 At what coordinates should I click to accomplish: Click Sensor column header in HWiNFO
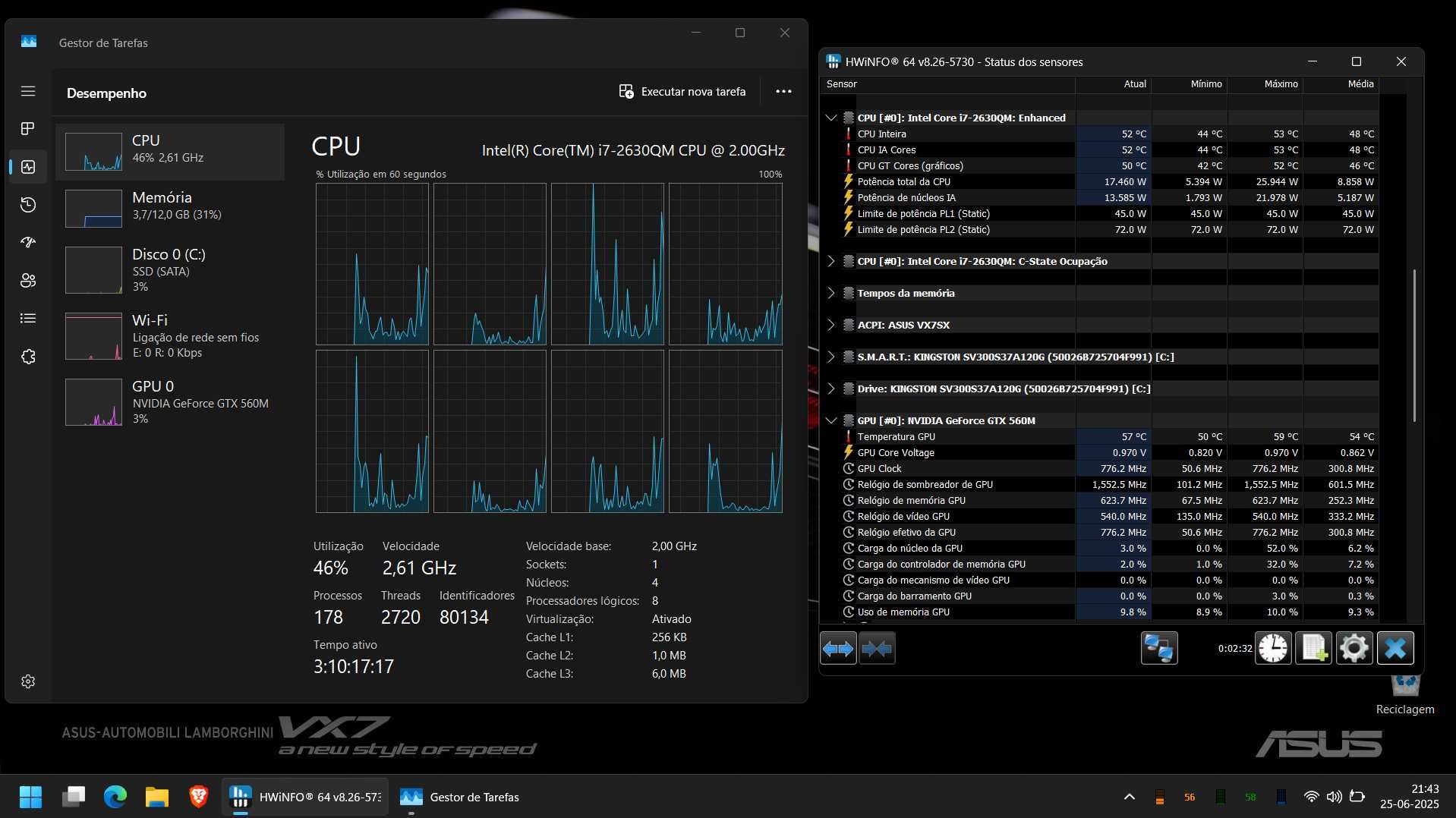click(x=947, y=84)
